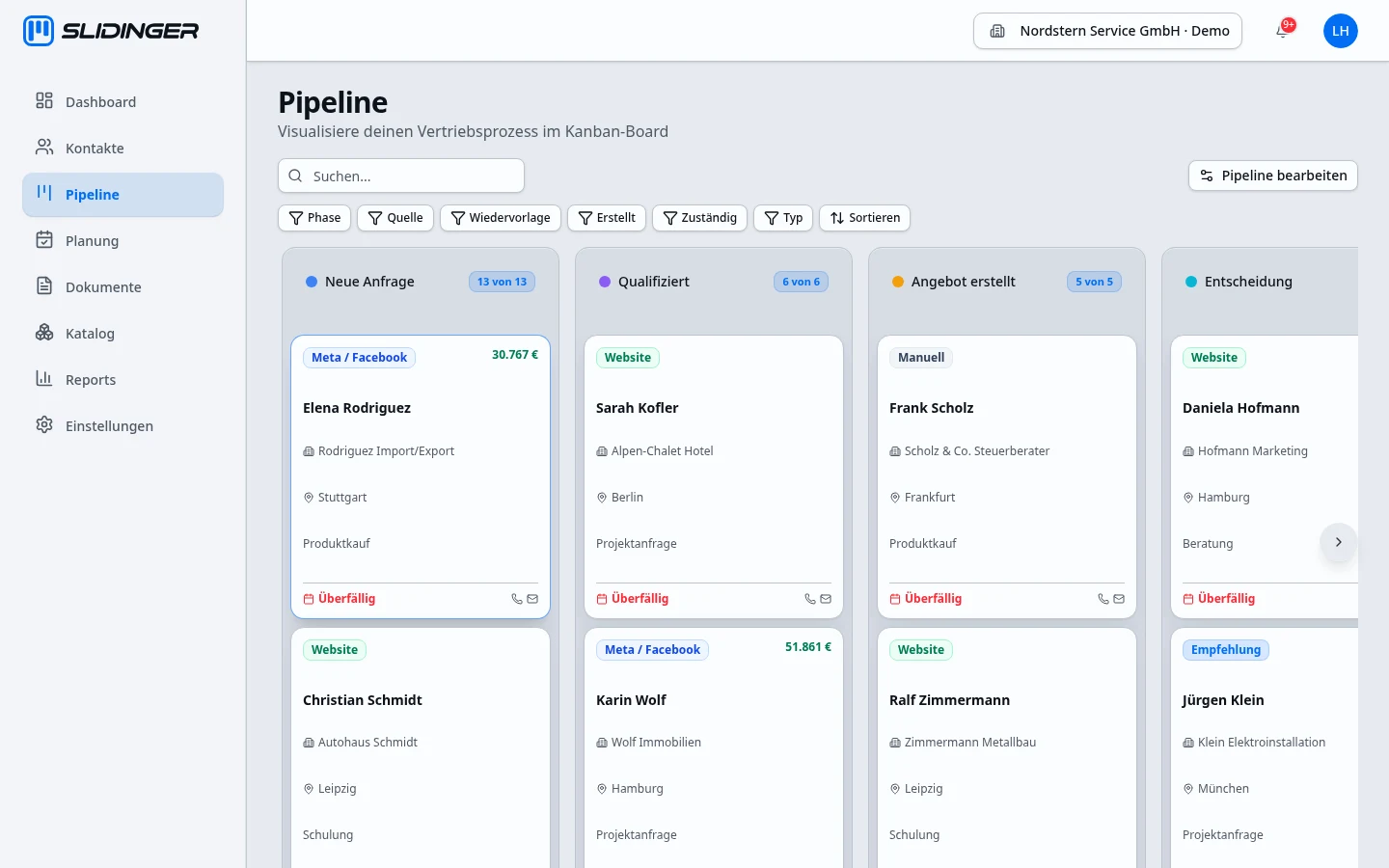
Task: Click the location pin next to Frankfurt
Action: click(x=895, y=498)
